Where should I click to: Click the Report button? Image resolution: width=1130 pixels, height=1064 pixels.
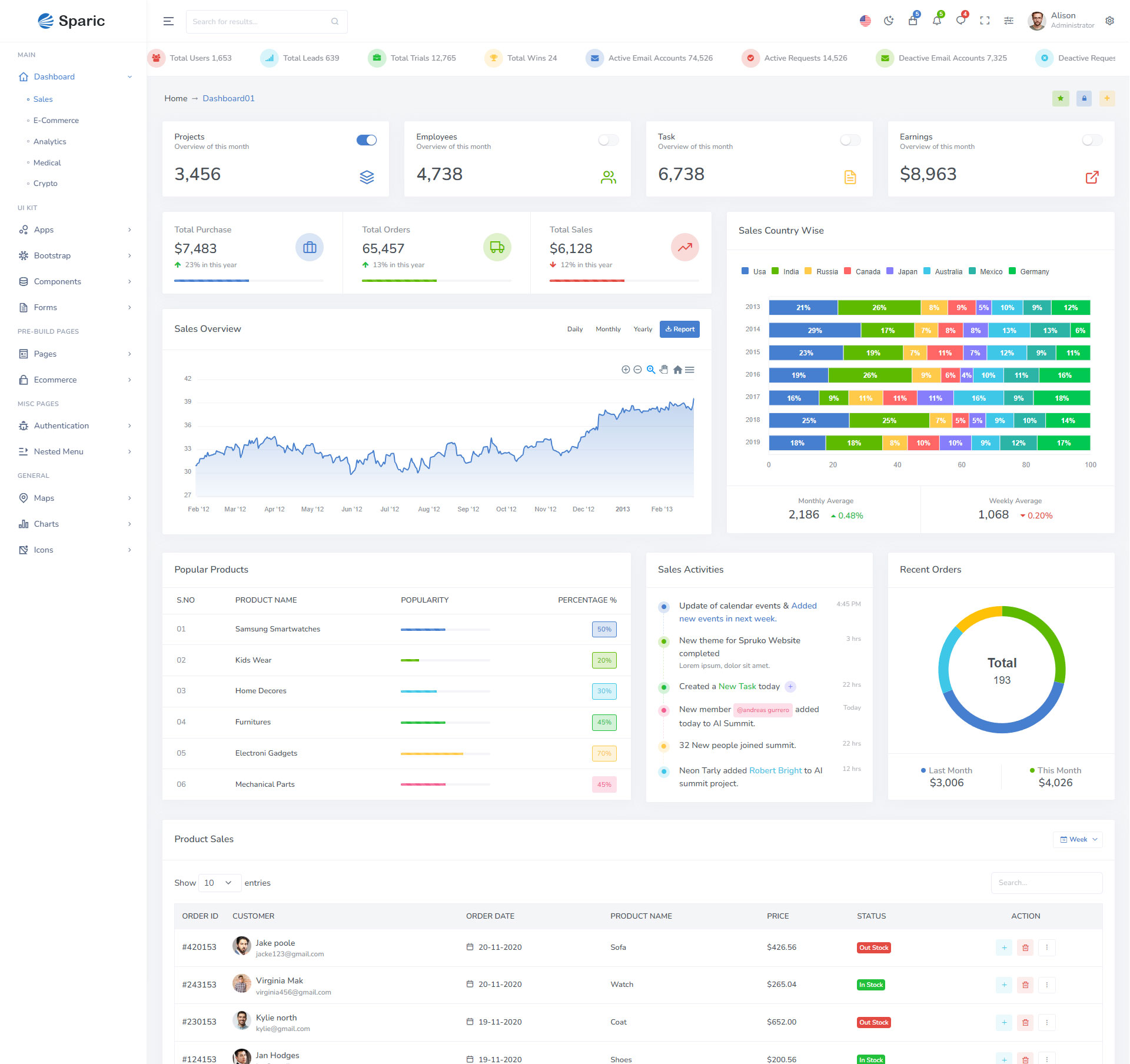tap(679, 329)
